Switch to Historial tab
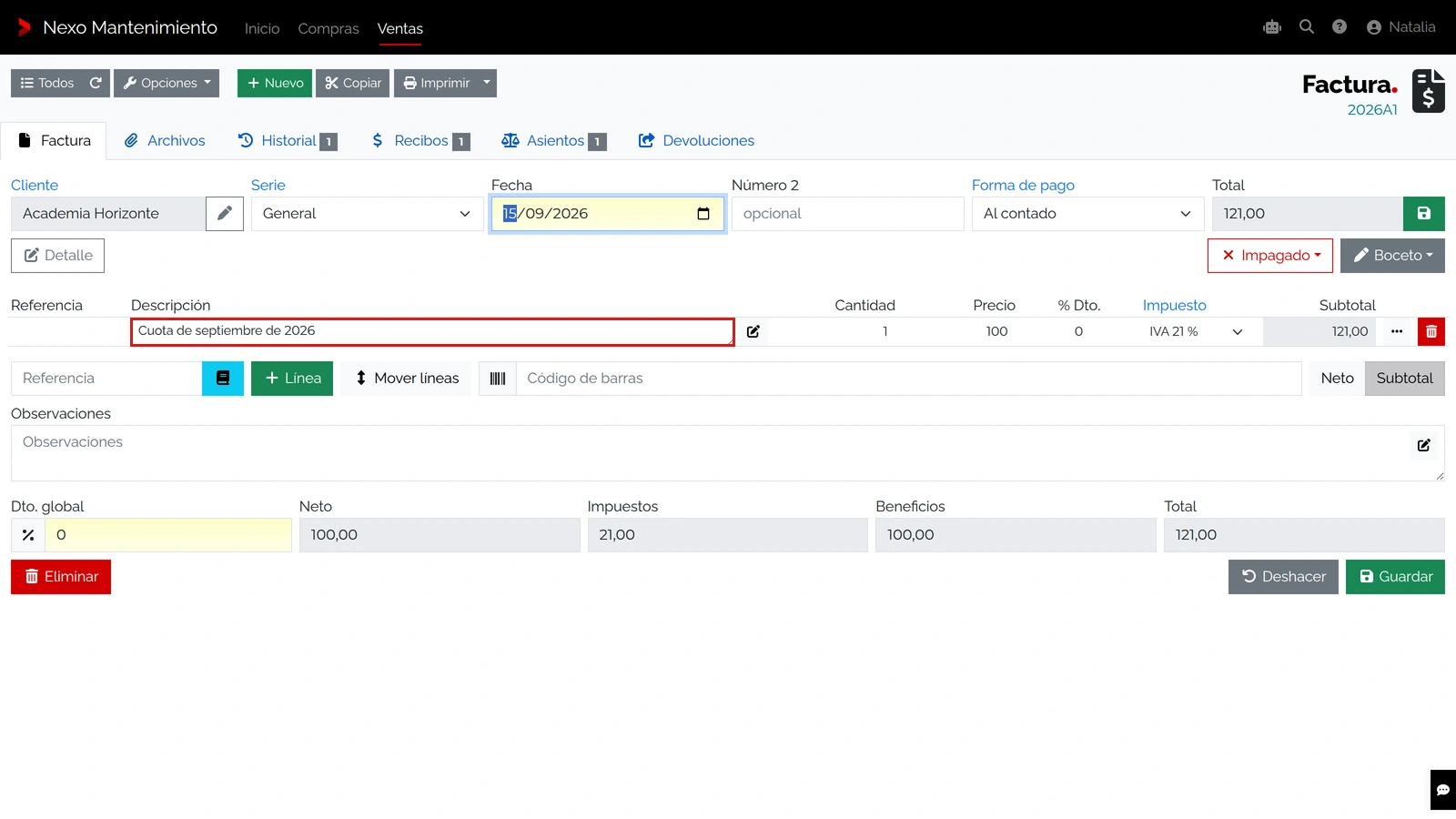 (x=288, y=141)
